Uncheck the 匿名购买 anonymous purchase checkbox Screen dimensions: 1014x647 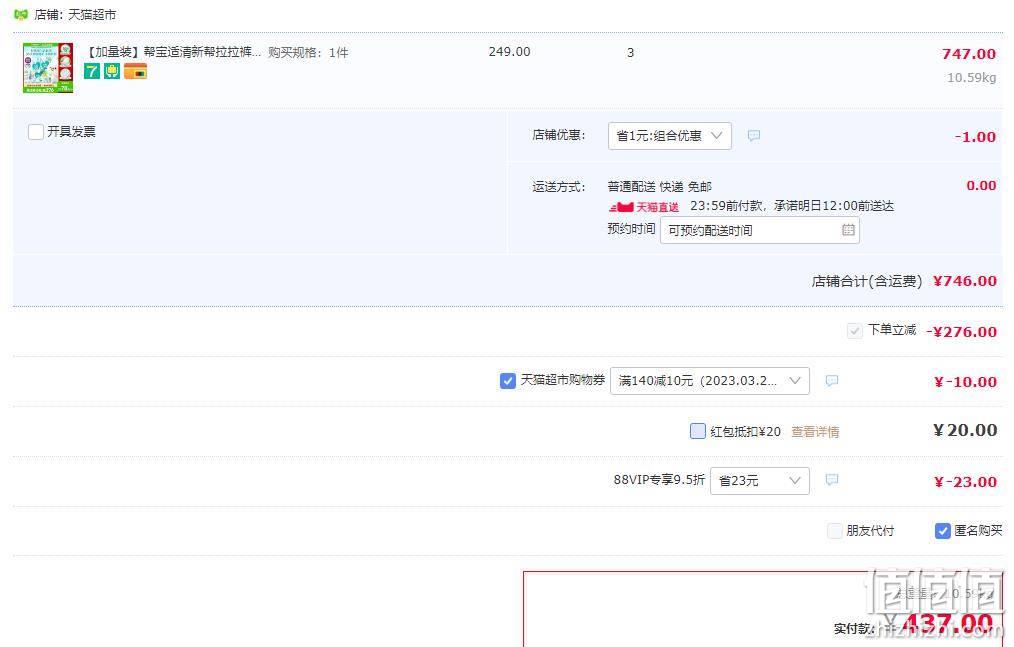pyautogui.click(x=943, y=531)
